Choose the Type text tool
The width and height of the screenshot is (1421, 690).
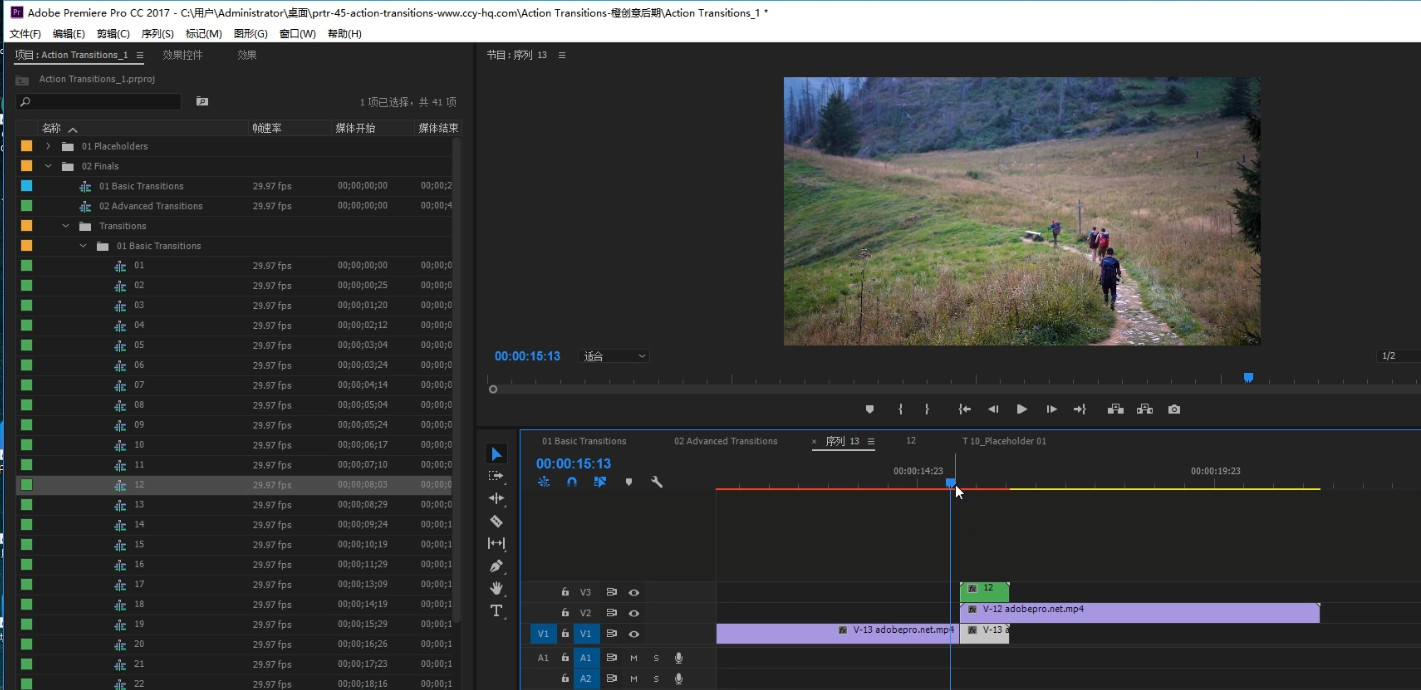[496, 611]
